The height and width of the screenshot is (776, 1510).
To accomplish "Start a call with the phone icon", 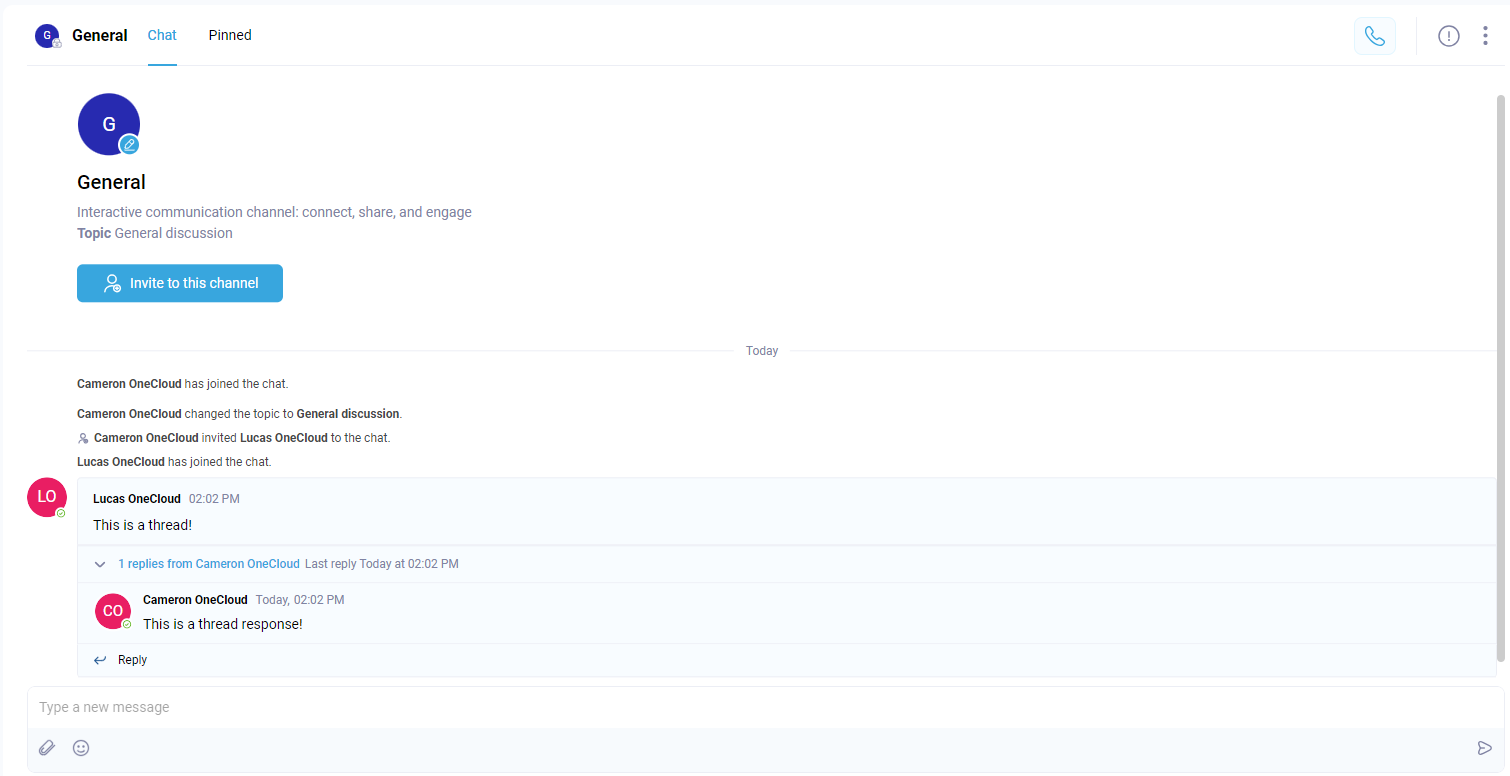I will click(x=1374, y=36).
